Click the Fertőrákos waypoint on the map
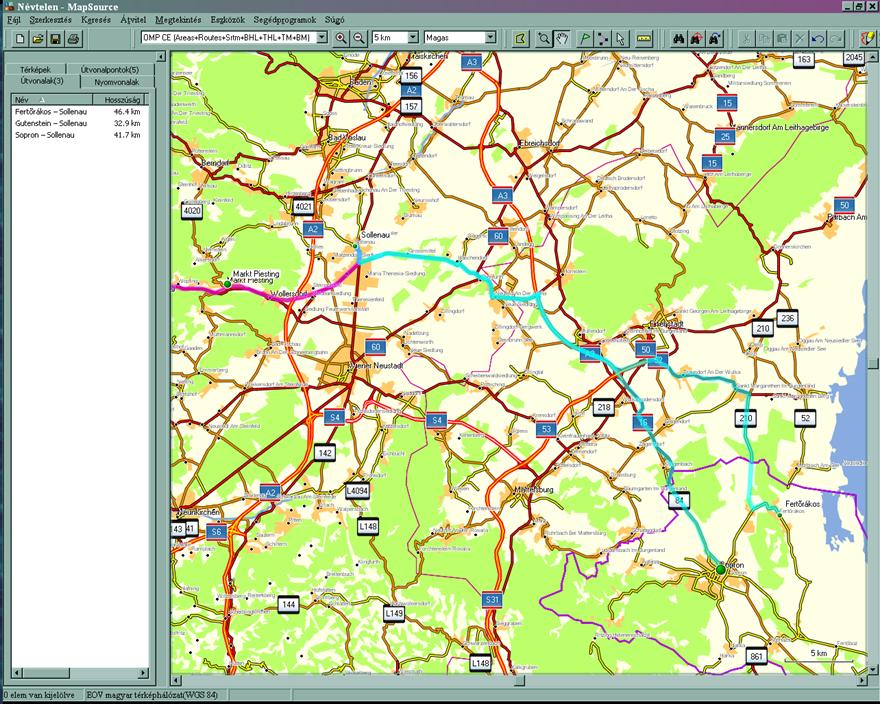880x704 pixels. (x=779, y=513)
